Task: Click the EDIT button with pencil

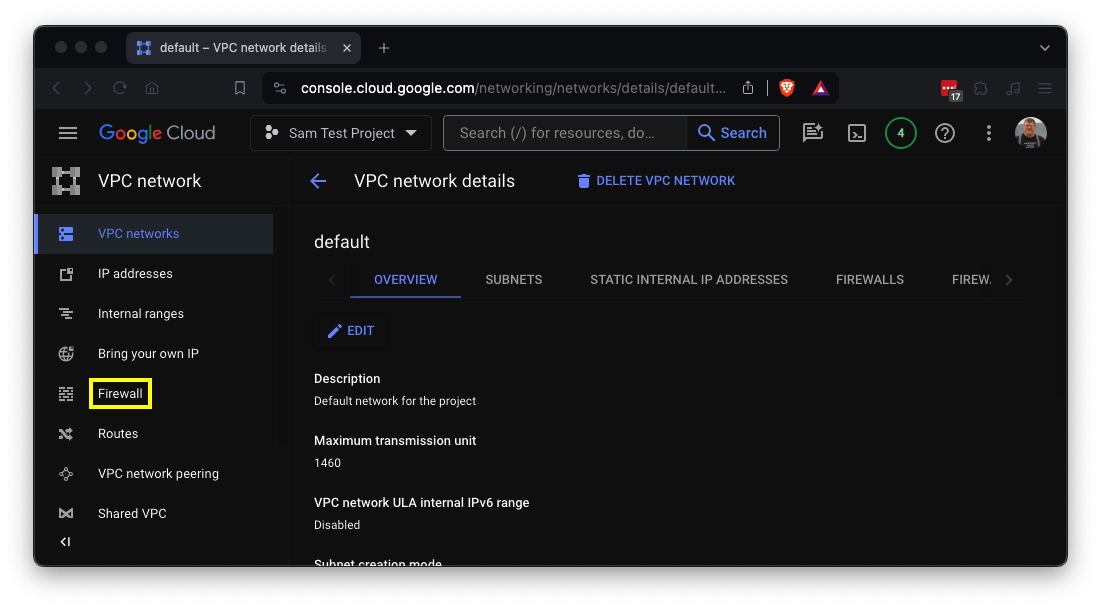Action: coord(351,331)
